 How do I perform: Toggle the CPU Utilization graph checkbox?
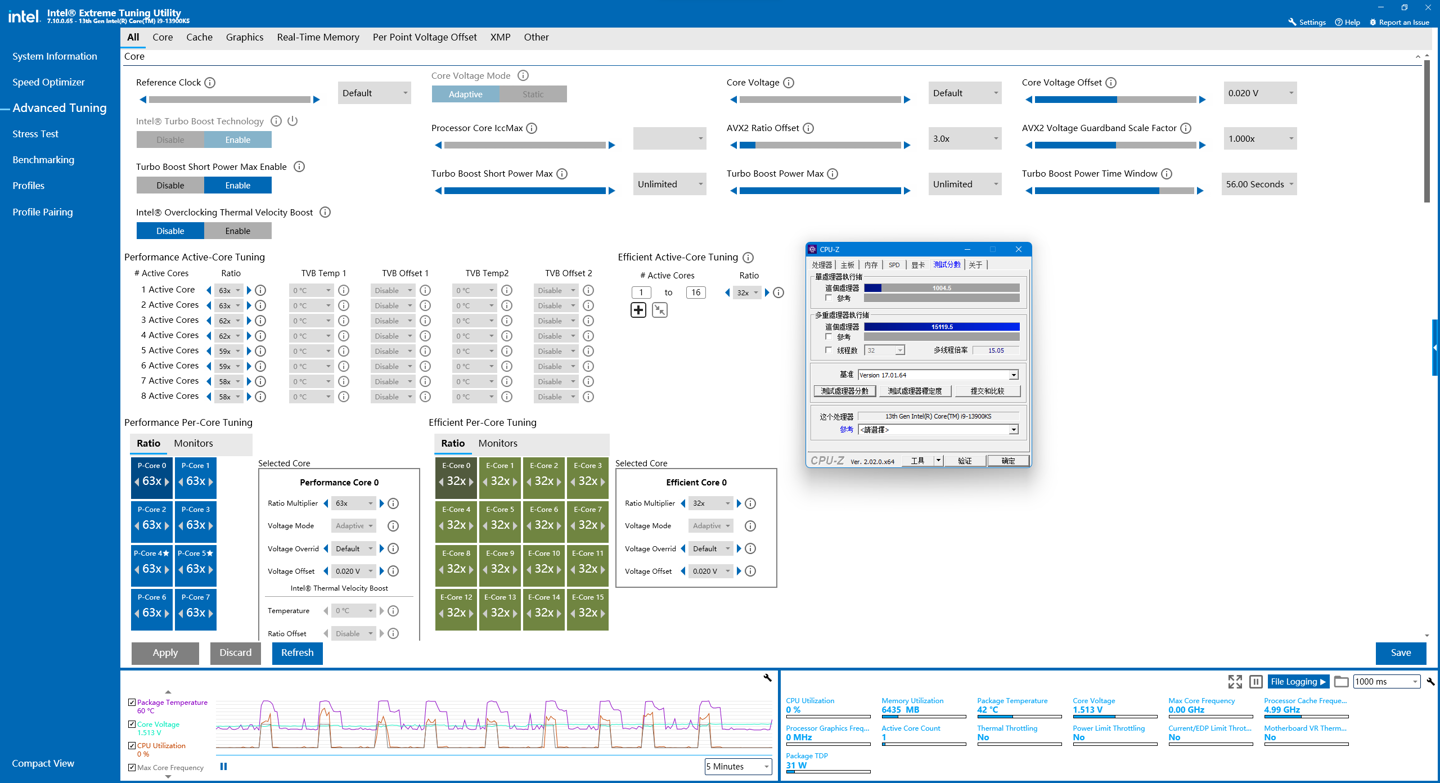(132, 746)
